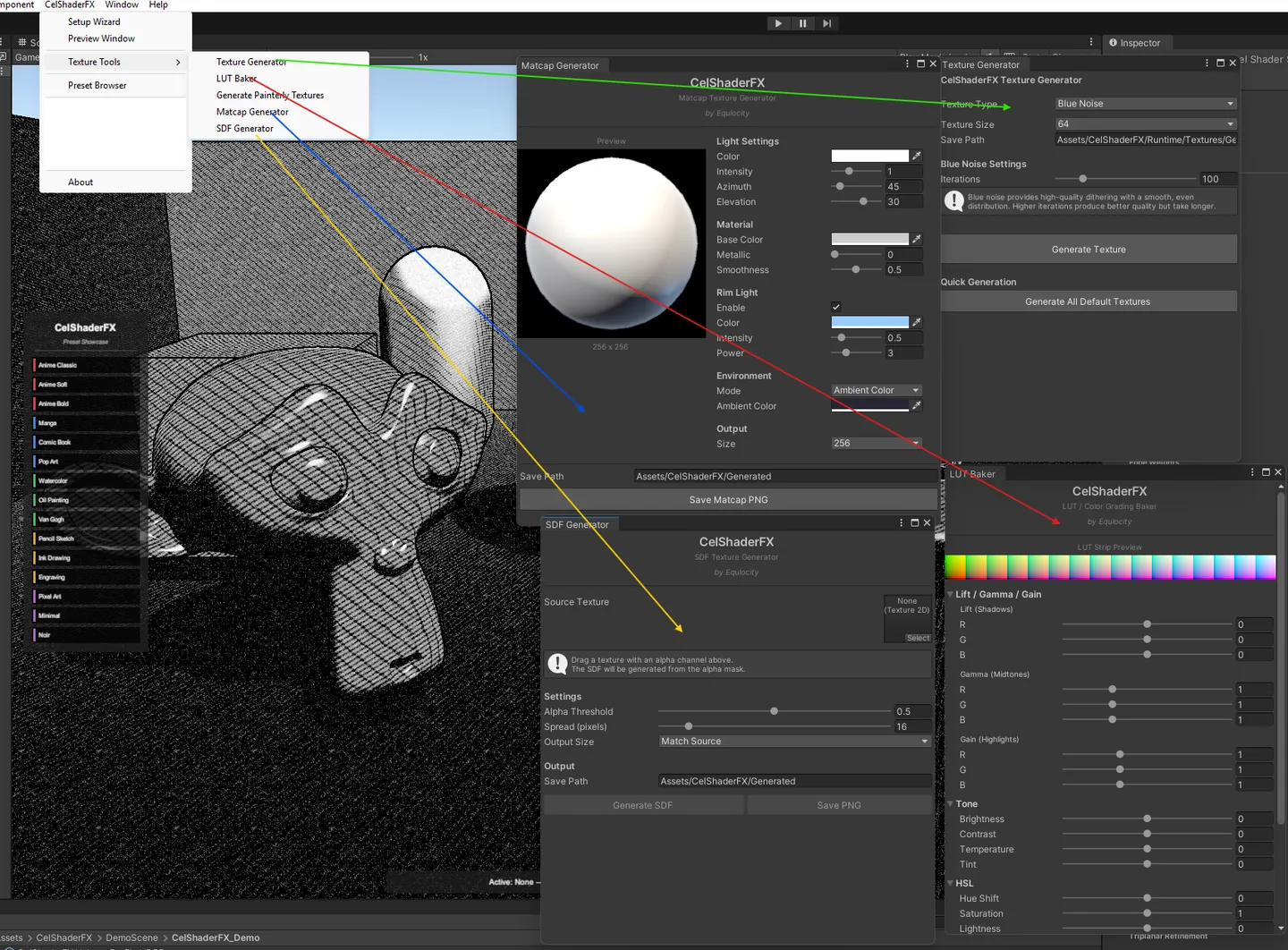Close the SDF Generator window

click(x=927, y=523)
